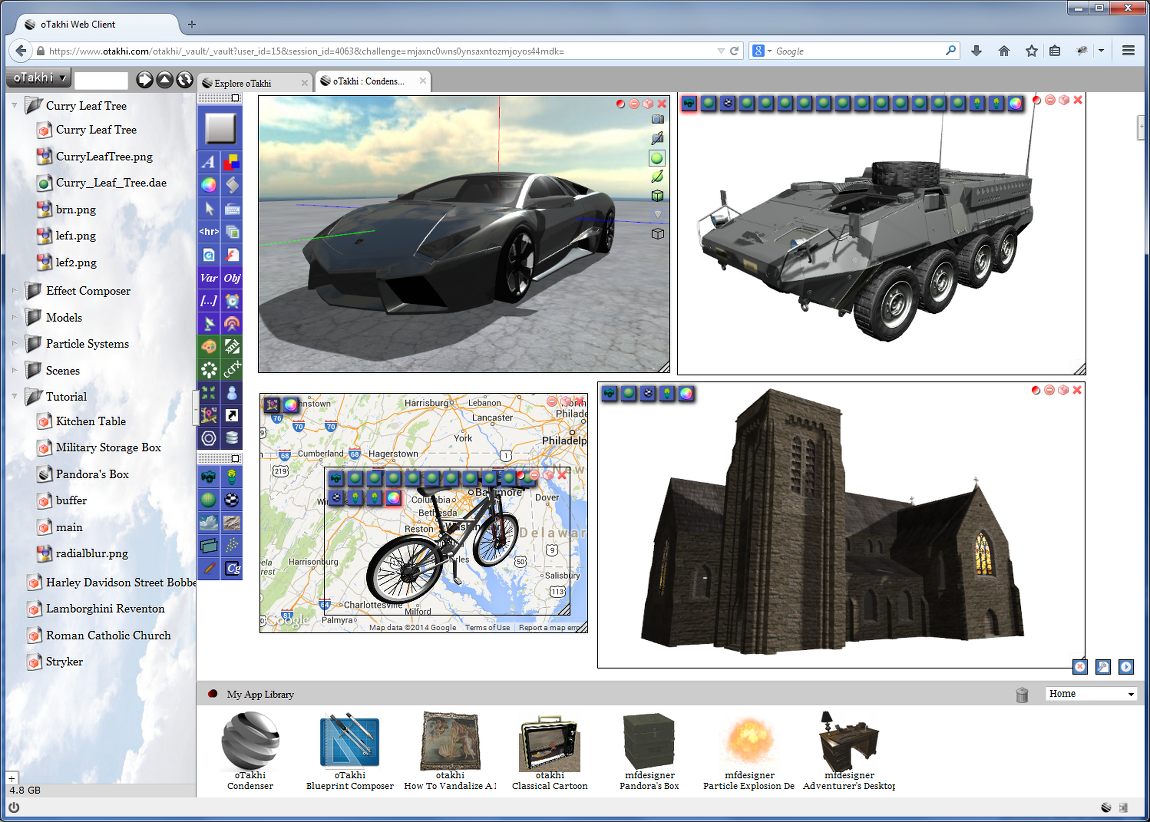This screenshot has height=822, width=1150.
Task: Click the forward arrow button beside oTakhi field
Action: tap(144, 79)
